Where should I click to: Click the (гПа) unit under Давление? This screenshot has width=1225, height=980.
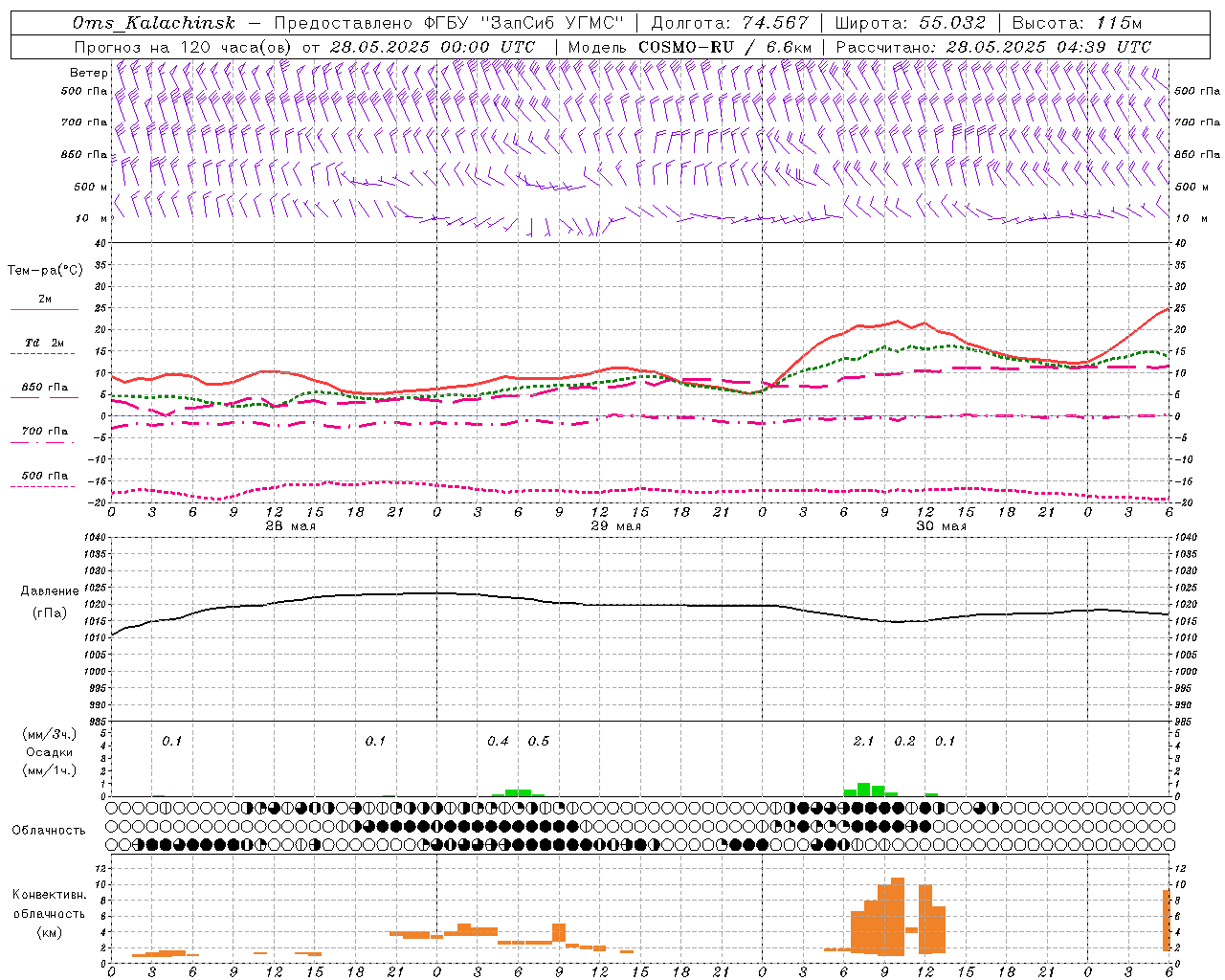(x=49, y=613)
